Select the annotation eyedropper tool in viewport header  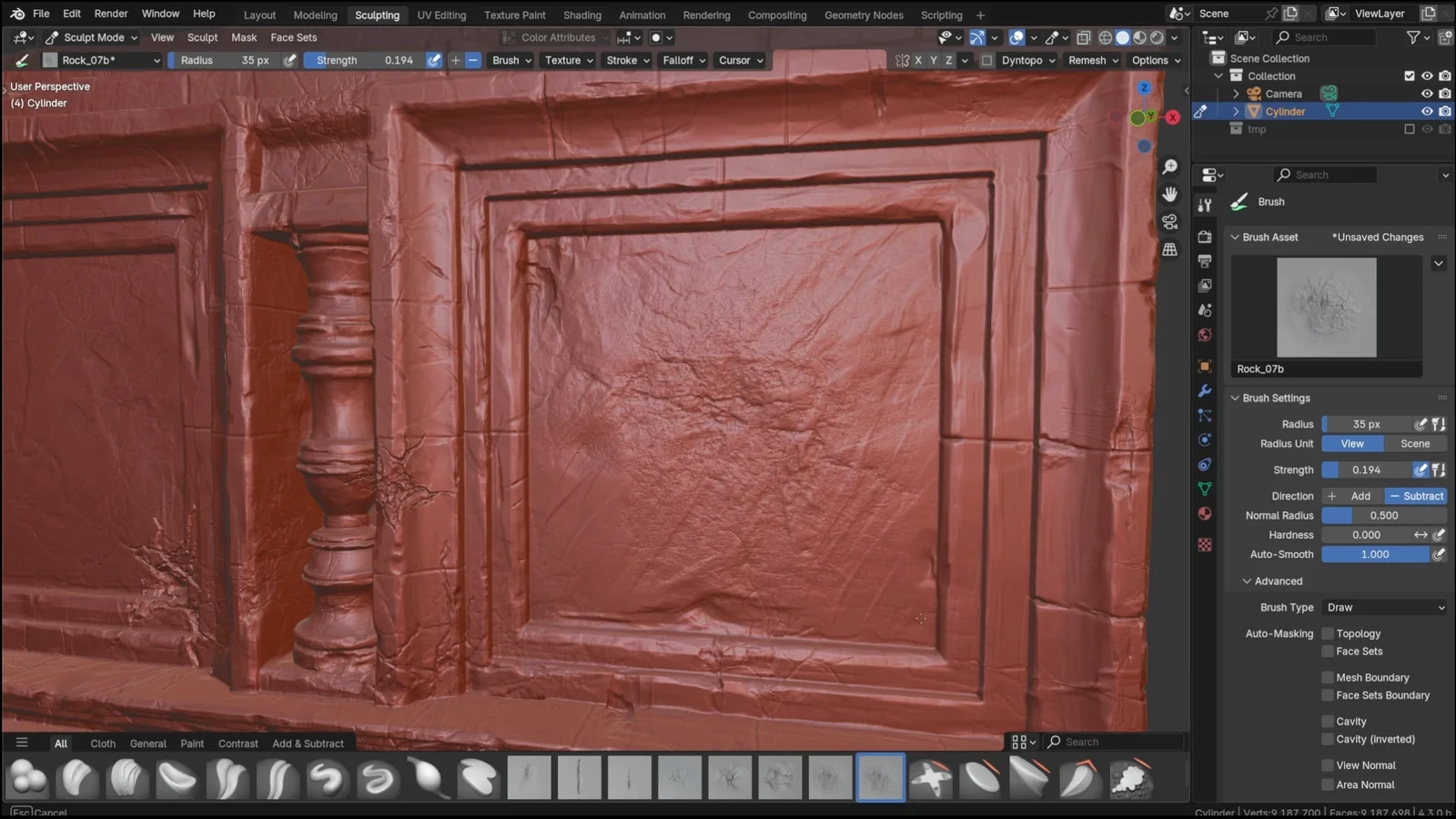pyautogui.click(x=1053, y=37)
